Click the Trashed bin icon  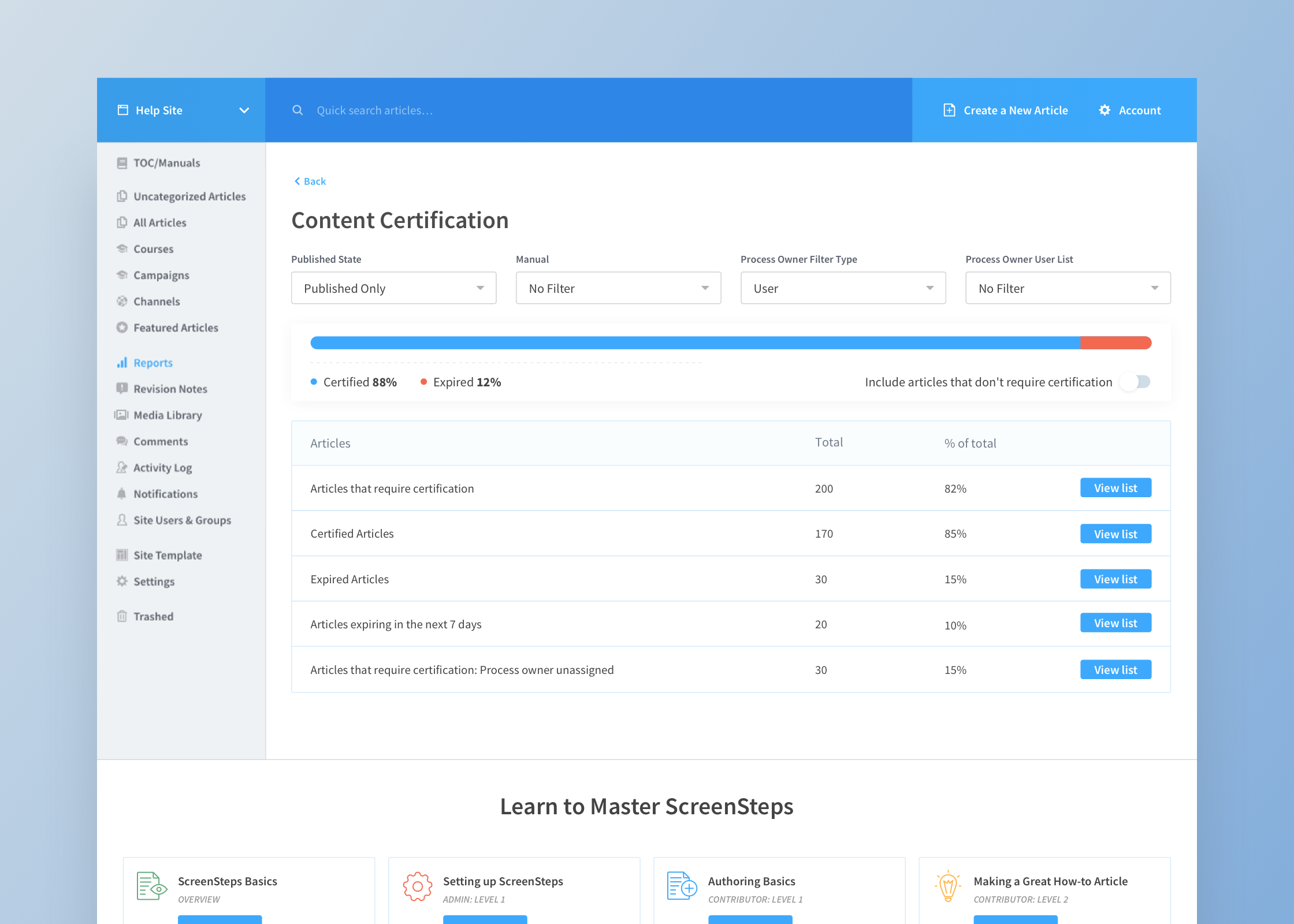[122, 616]
